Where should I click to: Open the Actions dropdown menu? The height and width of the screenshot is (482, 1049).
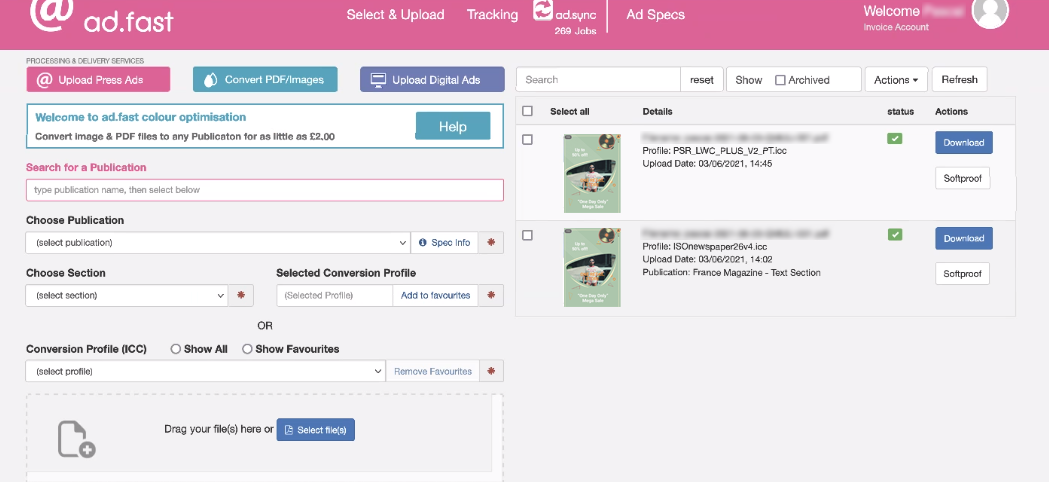pos(896,80)
